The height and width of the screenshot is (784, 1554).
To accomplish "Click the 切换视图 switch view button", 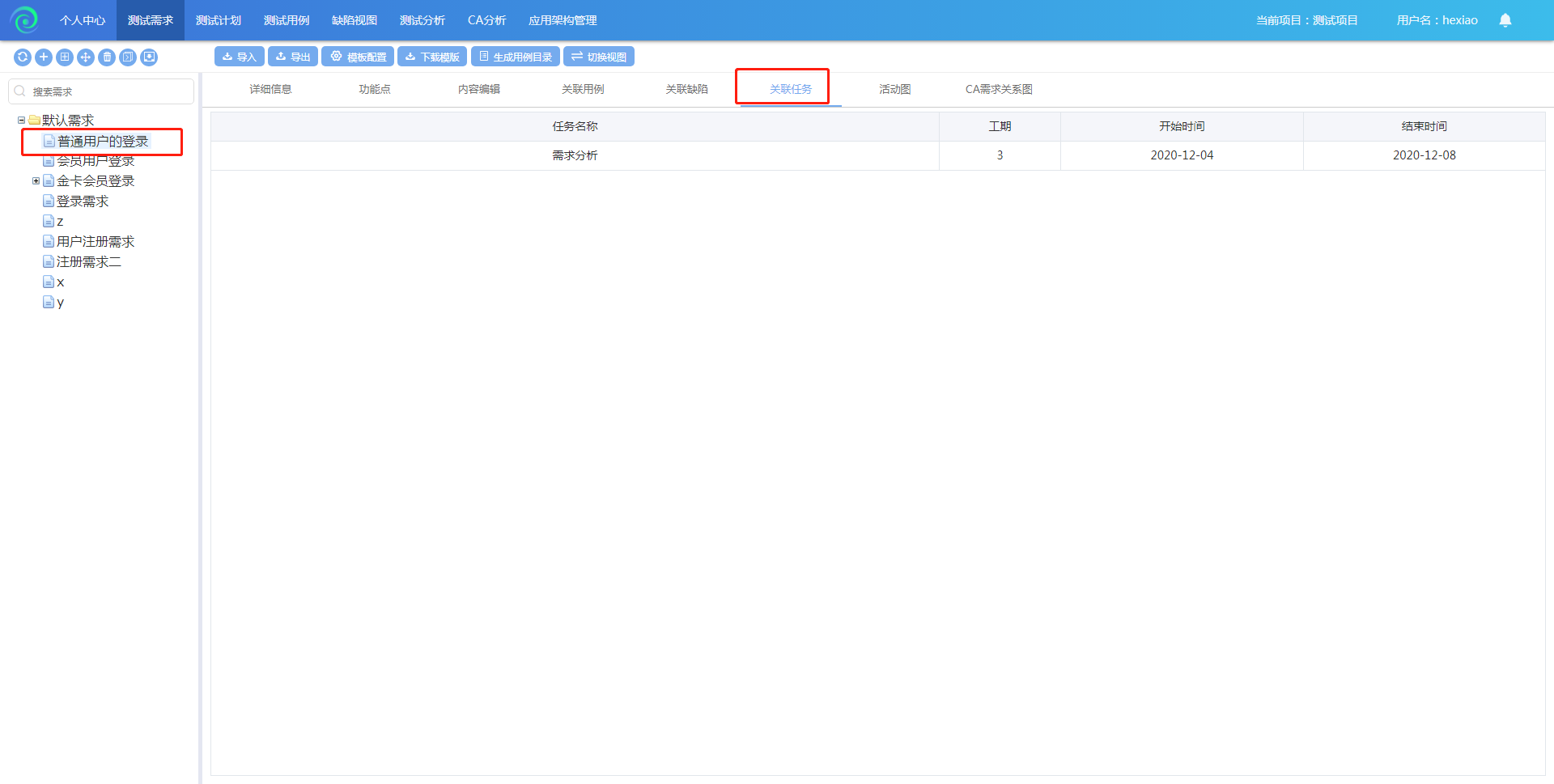I will (x=598, y=57).
